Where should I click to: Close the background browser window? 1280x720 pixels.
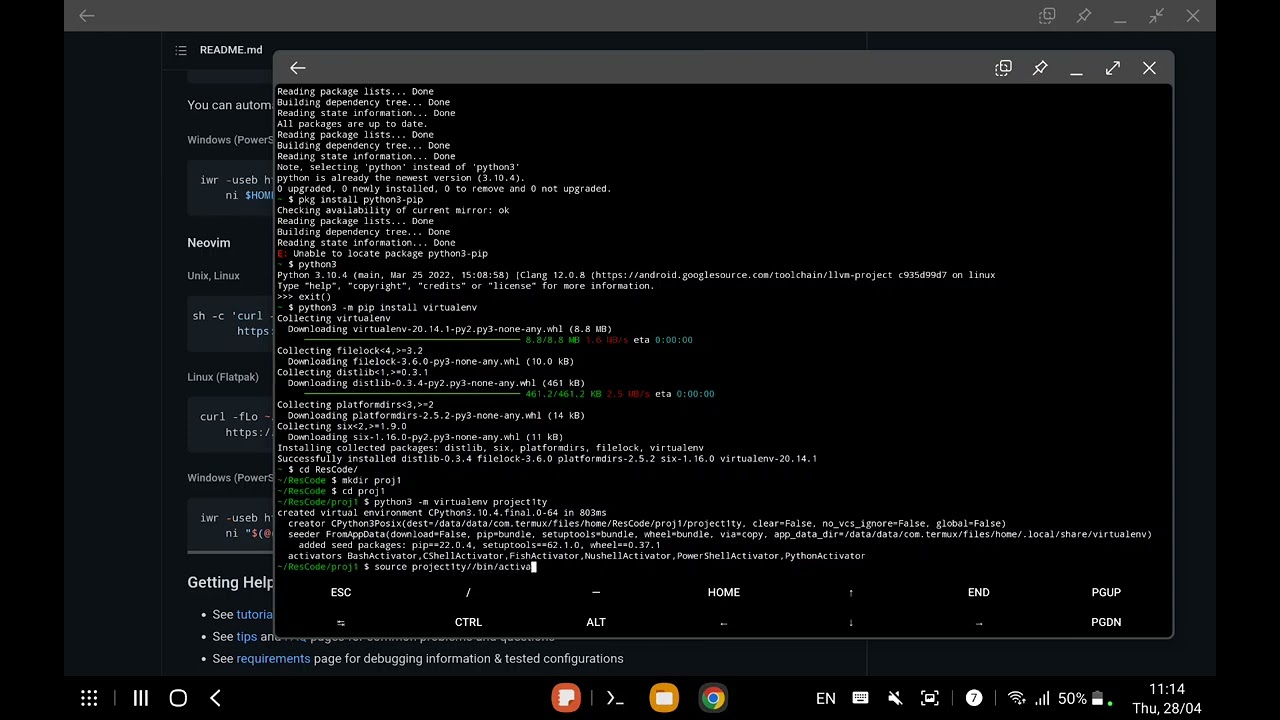click(1193, 16)
